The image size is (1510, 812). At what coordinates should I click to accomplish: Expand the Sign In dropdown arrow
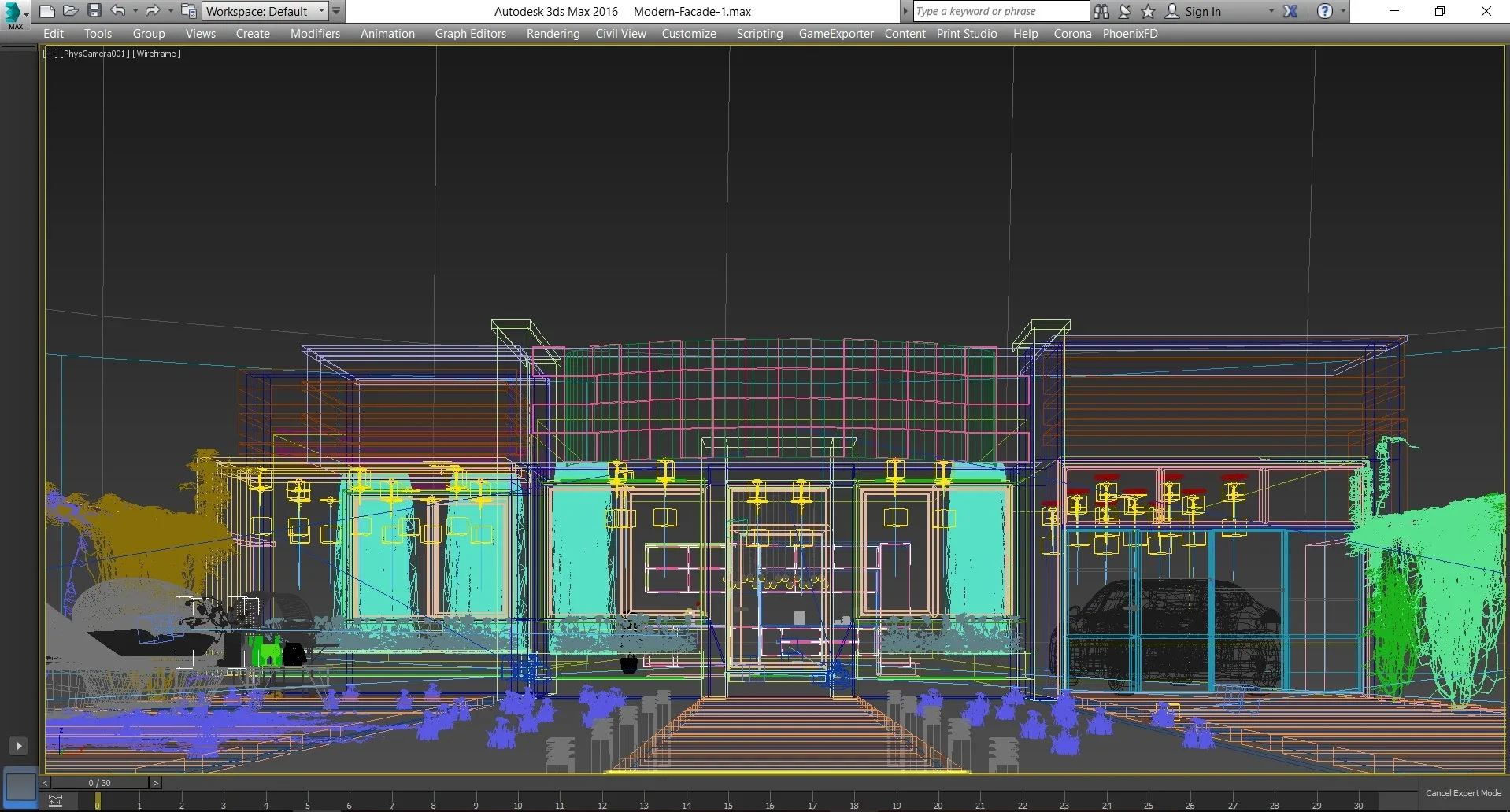[1271, 11]
